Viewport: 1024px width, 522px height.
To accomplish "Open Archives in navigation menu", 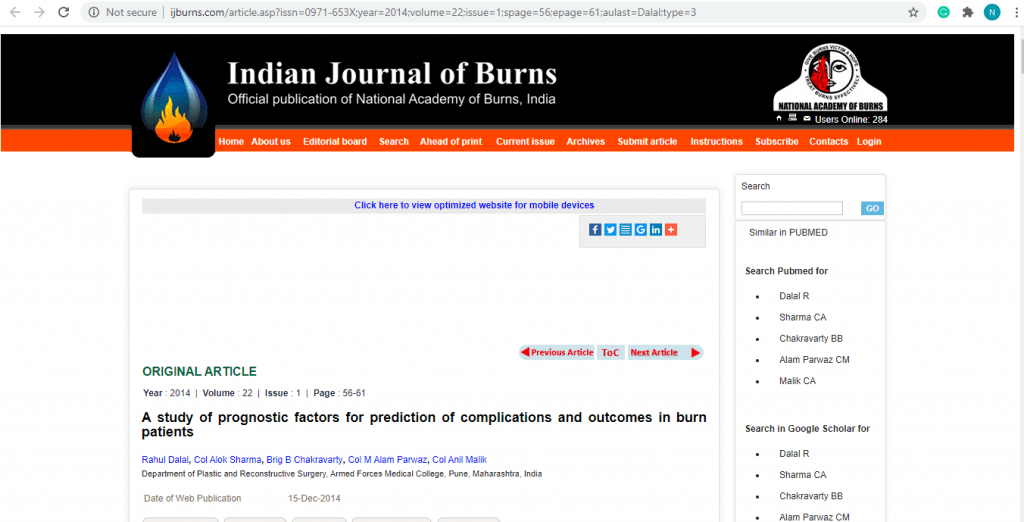I will (585, 142).
